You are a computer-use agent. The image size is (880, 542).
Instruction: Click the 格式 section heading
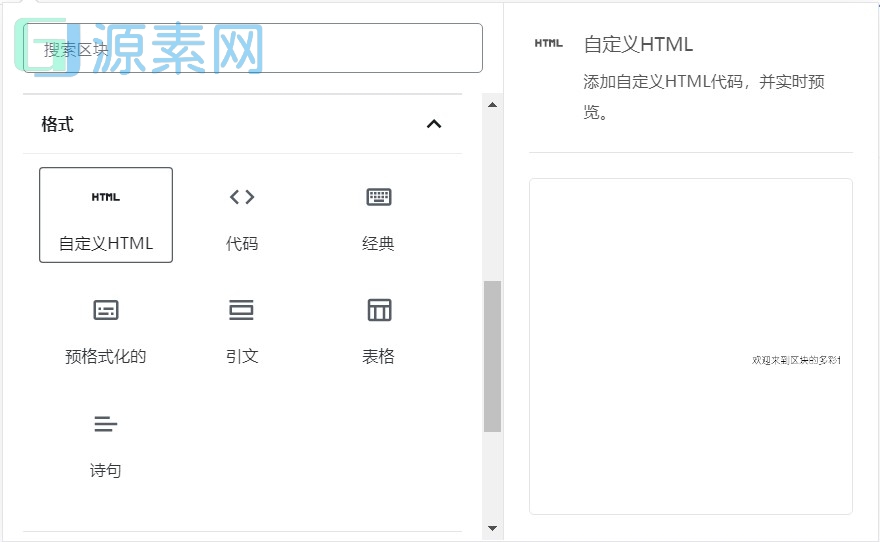click(x=57, y=124)
